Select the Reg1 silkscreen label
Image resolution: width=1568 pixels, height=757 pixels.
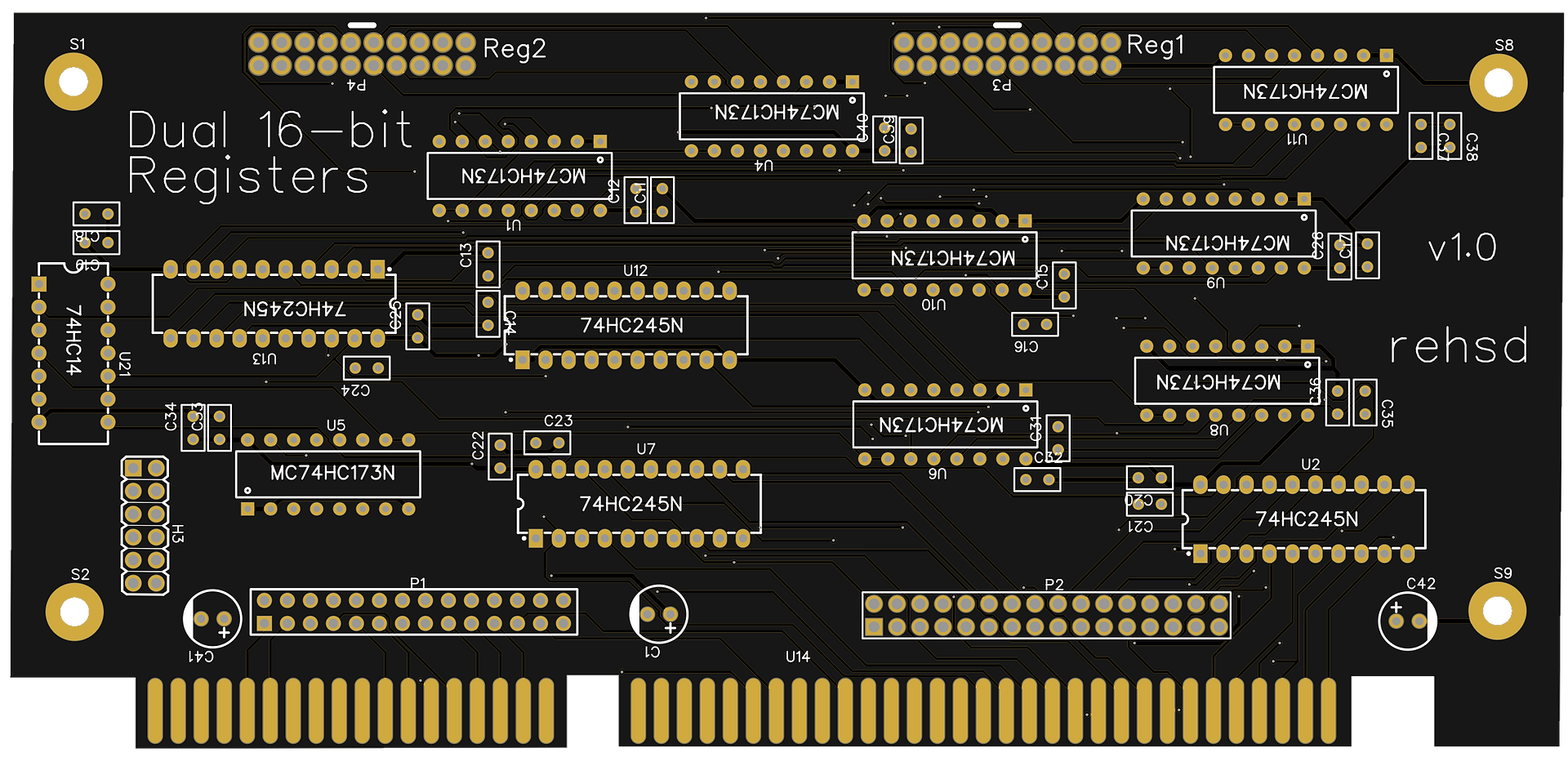point(1156,45)
